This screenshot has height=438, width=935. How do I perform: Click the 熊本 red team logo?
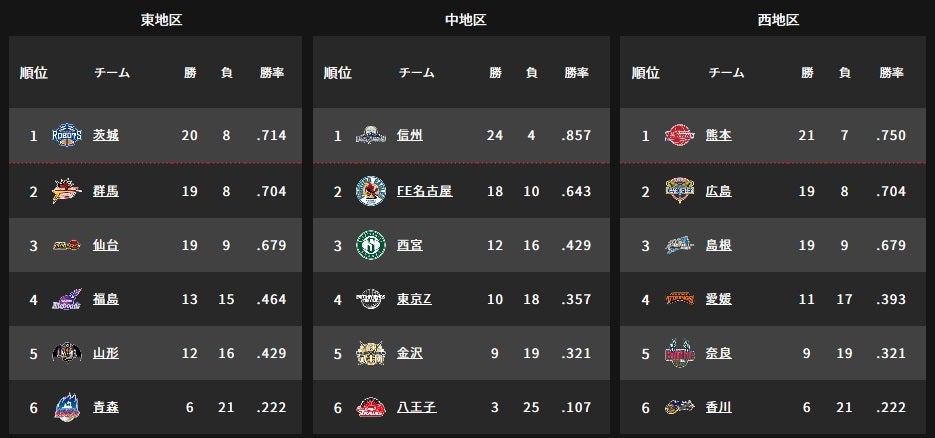(x=680, y=135)
